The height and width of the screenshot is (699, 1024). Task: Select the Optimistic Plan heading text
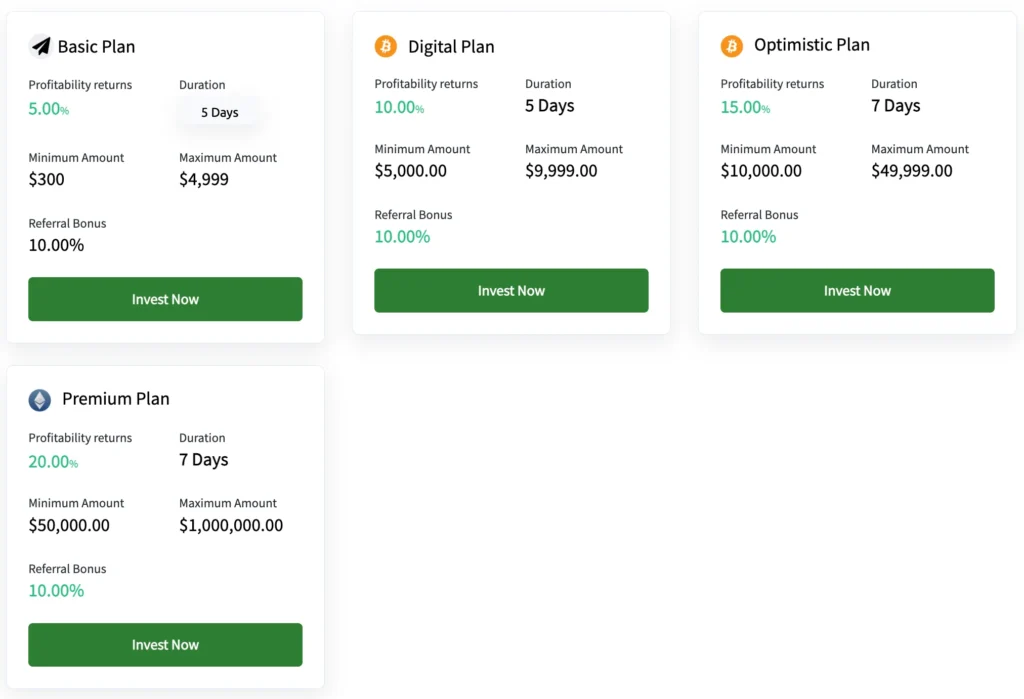pos(811,45)
